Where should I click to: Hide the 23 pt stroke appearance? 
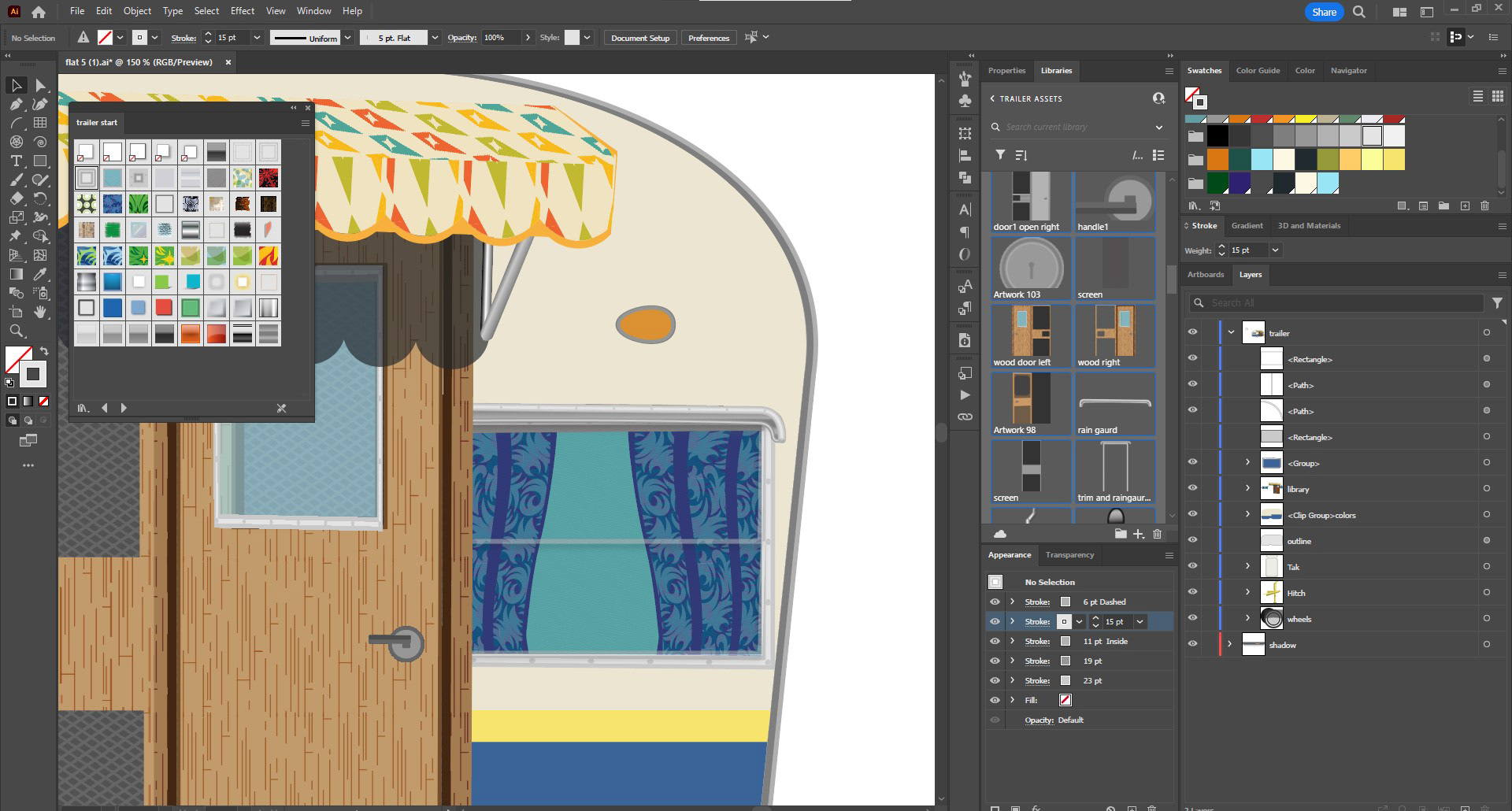tap(995, 680)
